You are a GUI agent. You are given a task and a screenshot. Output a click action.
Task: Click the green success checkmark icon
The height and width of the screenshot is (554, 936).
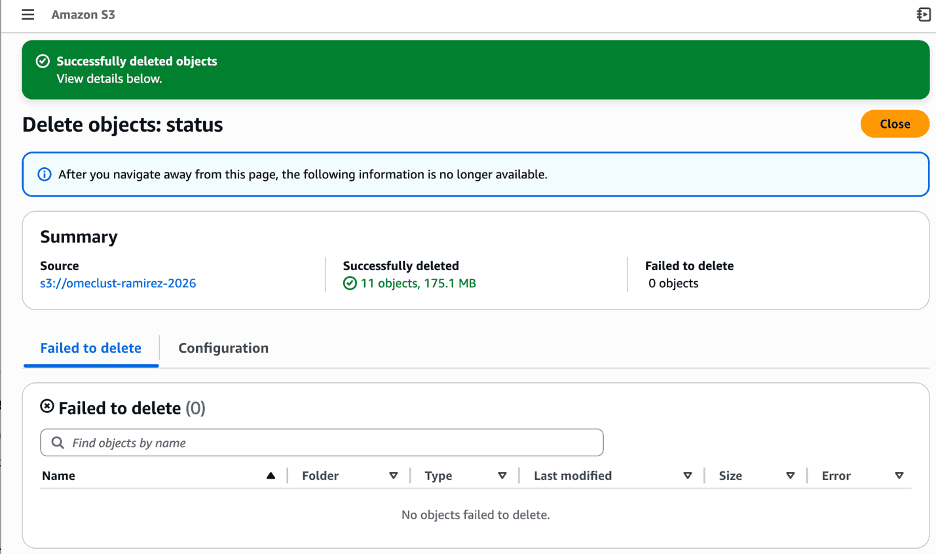(x=42, y=61)
